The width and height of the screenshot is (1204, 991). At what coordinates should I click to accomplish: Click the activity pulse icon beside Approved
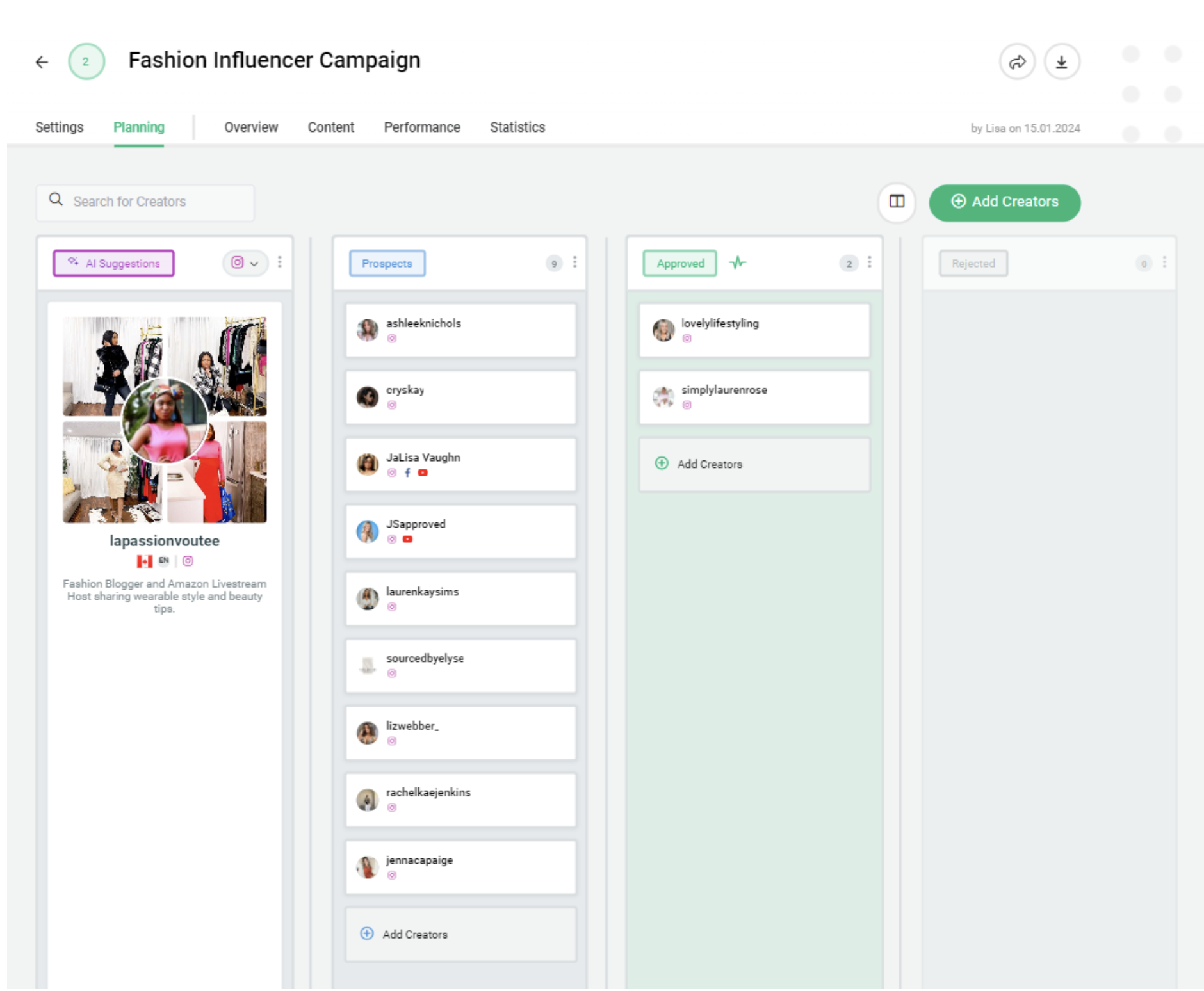coord(738,262)
